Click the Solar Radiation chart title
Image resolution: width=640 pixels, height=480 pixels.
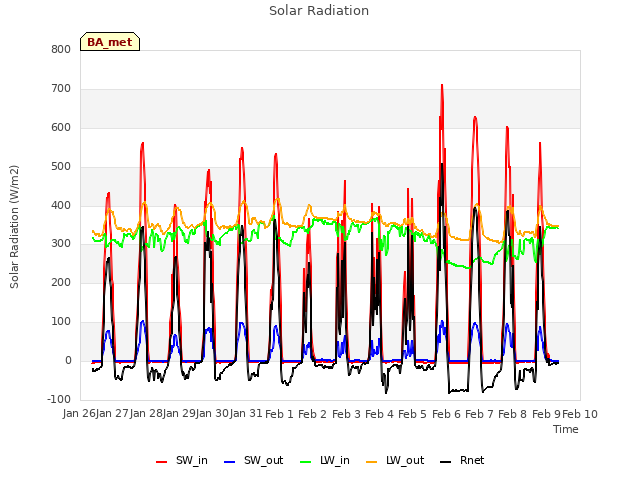[x=319, y=11]
